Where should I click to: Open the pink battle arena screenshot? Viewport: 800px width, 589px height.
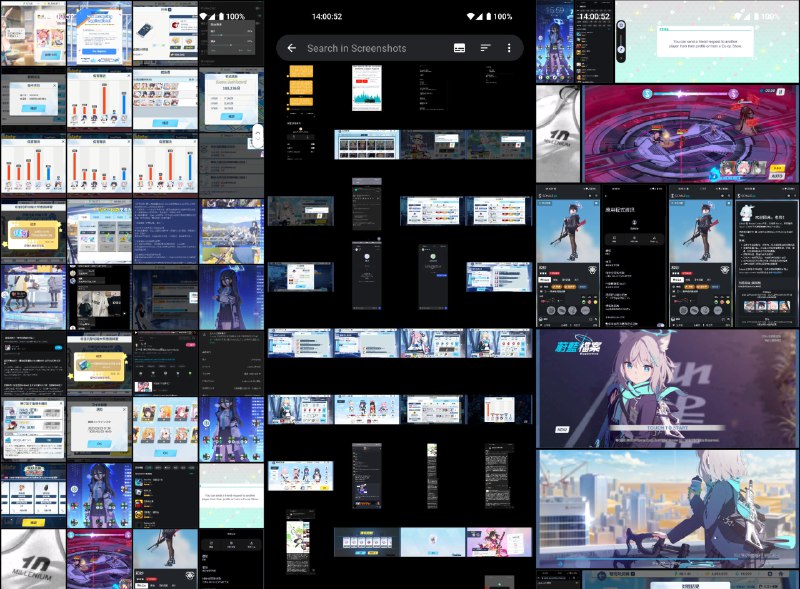click(691, 132)
